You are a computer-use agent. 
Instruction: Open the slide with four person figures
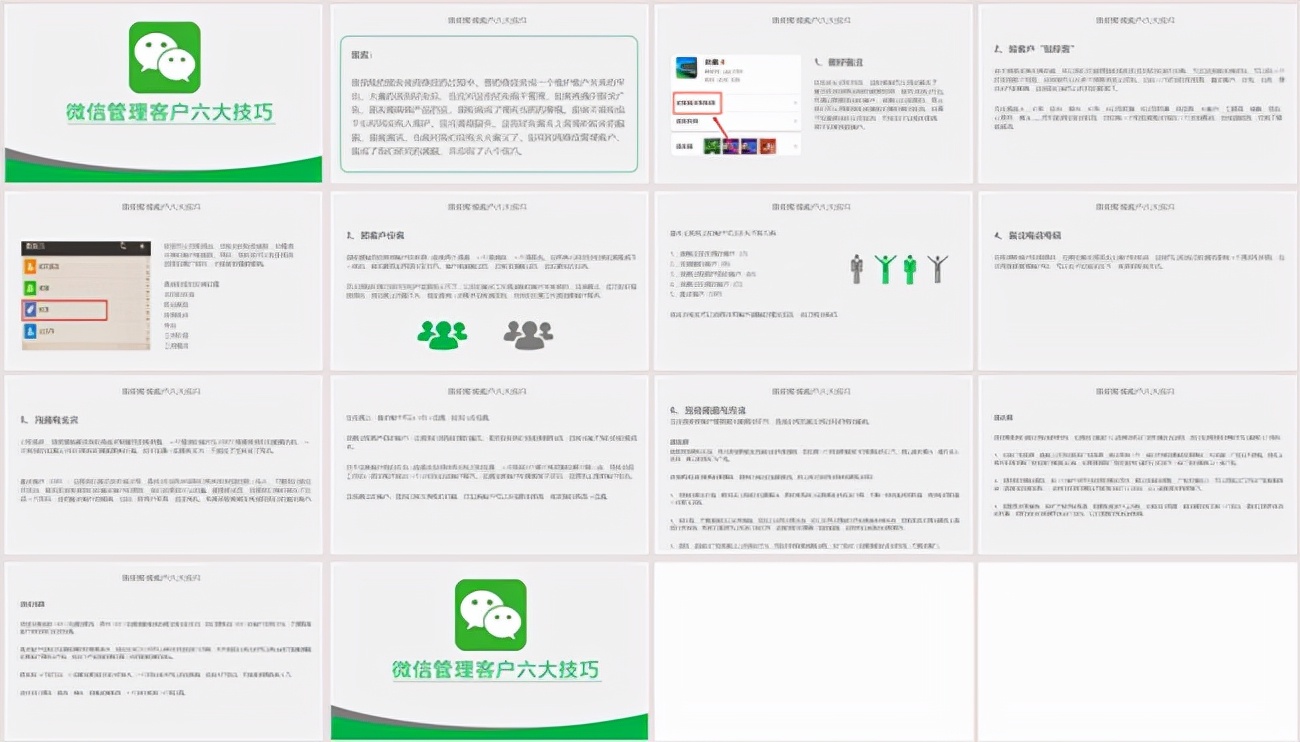point(813,280)
